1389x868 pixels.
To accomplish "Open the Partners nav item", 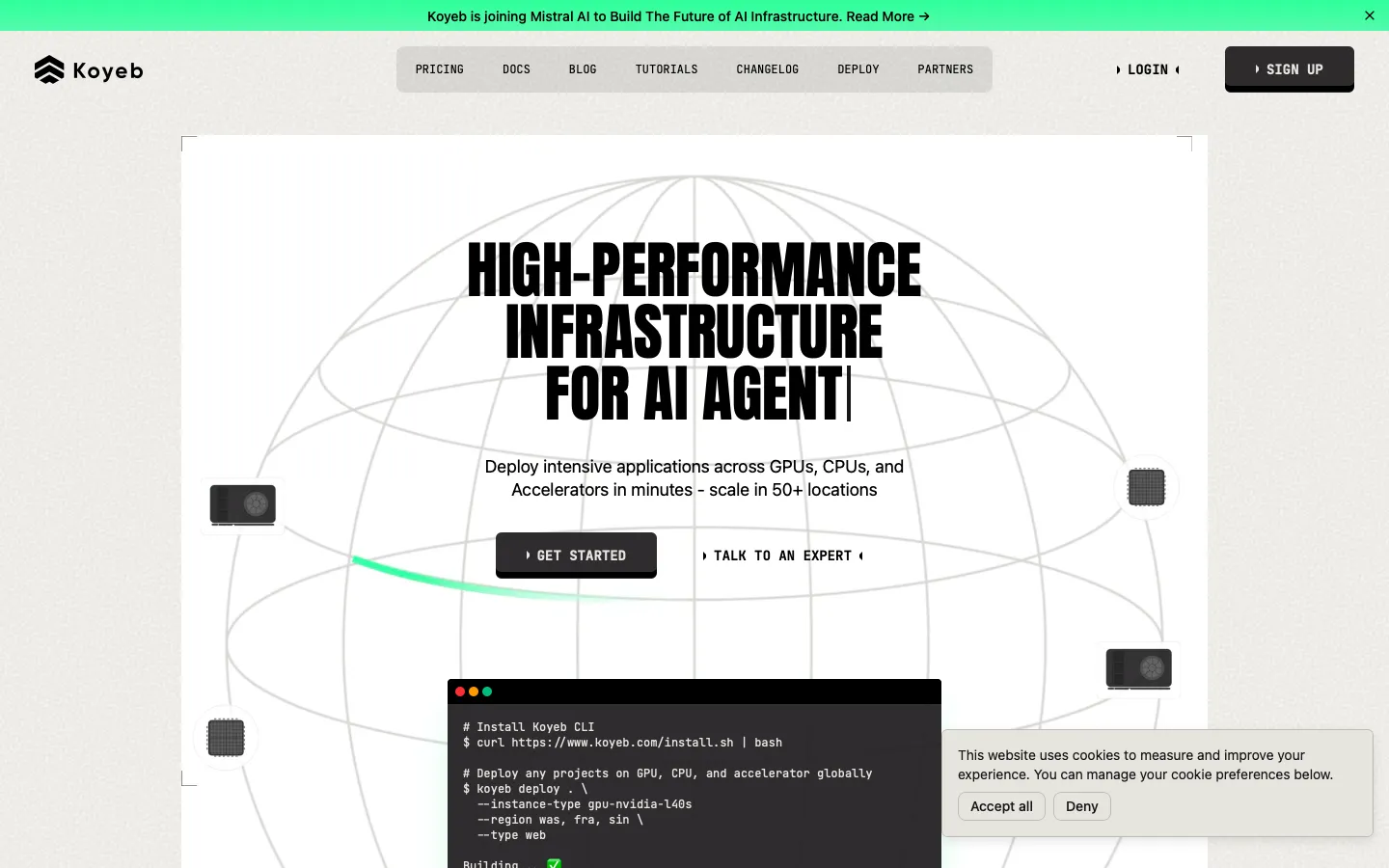I will [945, 69].
